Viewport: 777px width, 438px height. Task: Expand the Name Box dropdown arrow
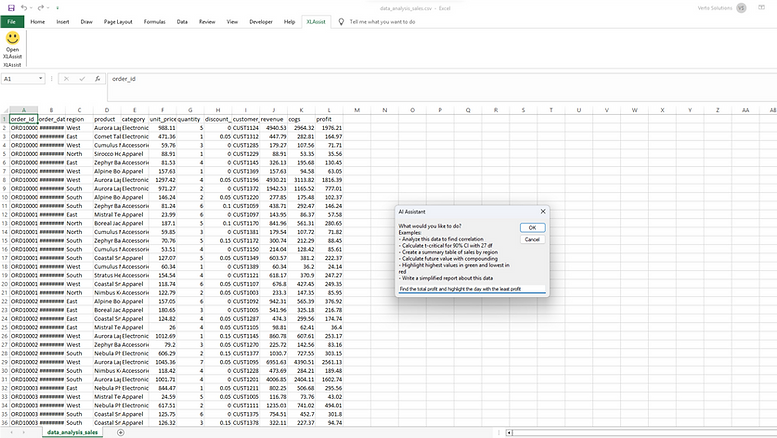(x=41, y=79)
